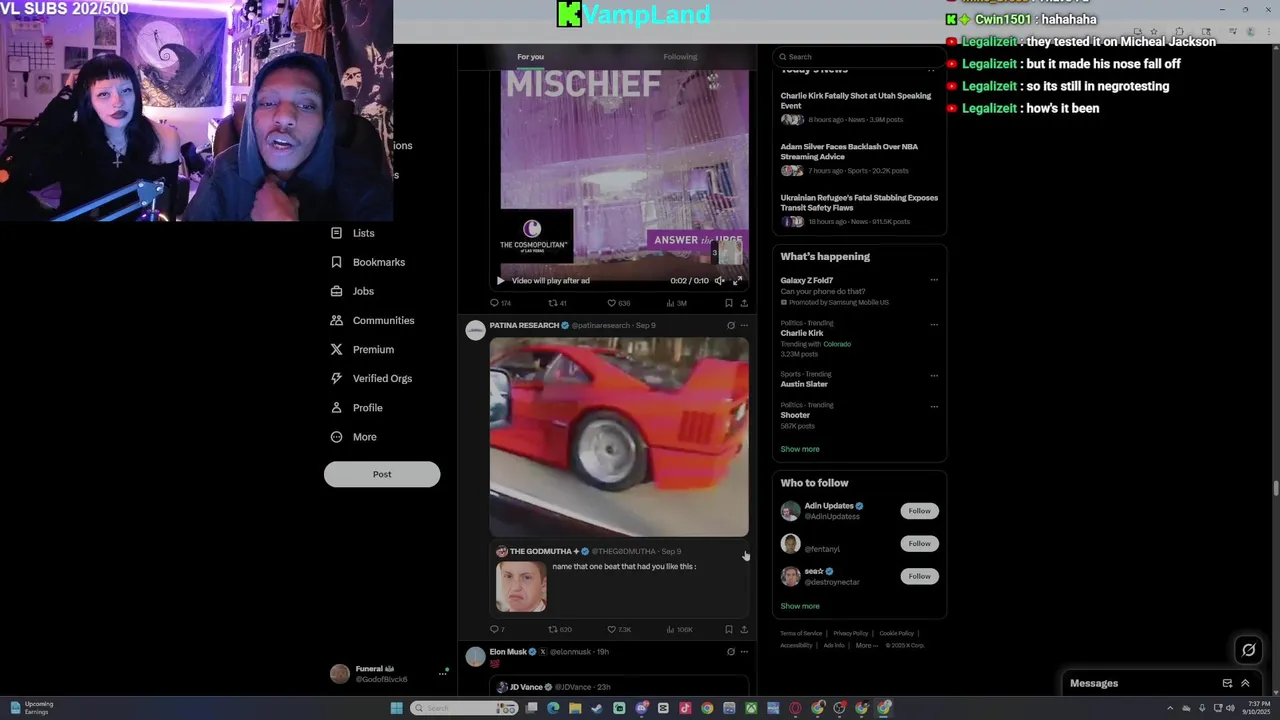
Task: Go to Communities in the sidebar
Action: click(x=372, y=320)
